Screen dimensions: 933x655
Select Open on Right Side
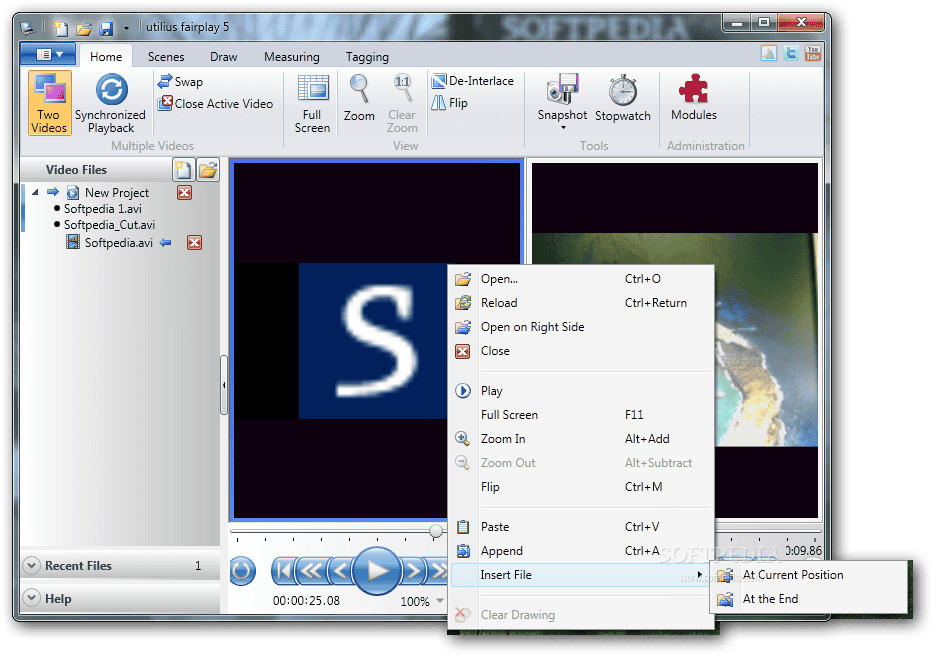pos(581,327)
